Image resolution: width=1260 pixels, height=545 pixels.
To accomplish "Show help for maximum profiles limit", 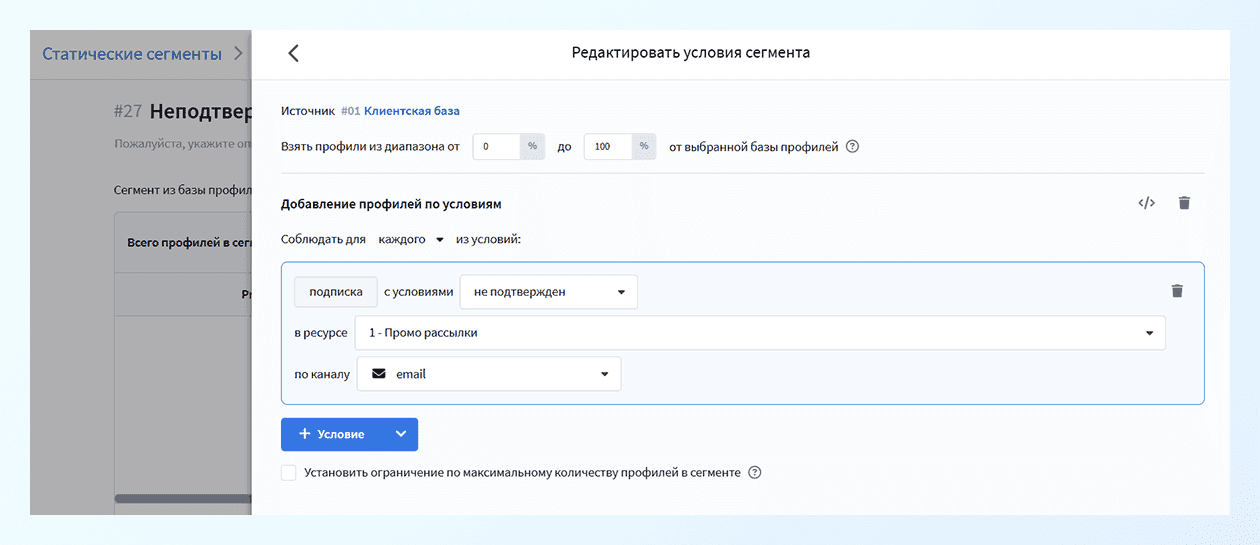I will [x=755, y=473].
